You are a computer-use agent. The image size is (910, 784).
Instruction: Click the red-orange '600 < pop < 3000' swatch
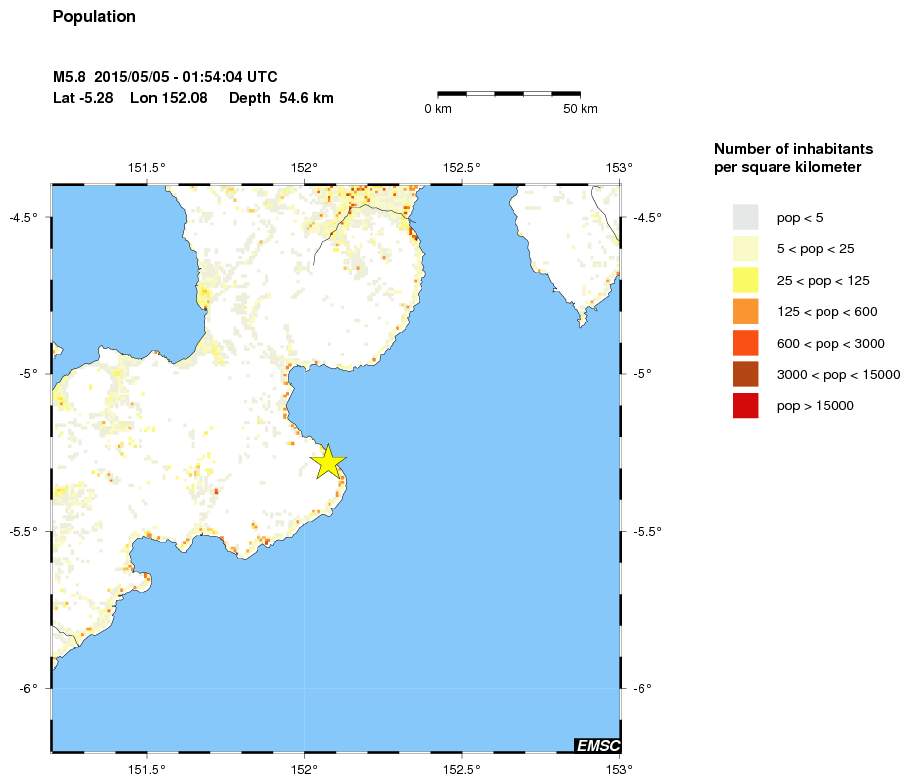click(745, 343)
